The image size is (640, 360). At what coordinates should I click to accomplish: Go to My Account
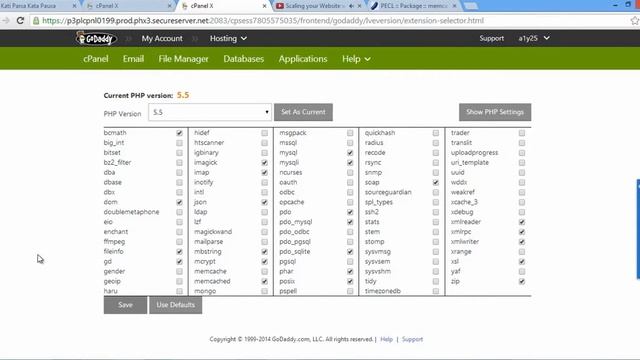[x=162, y=38]
